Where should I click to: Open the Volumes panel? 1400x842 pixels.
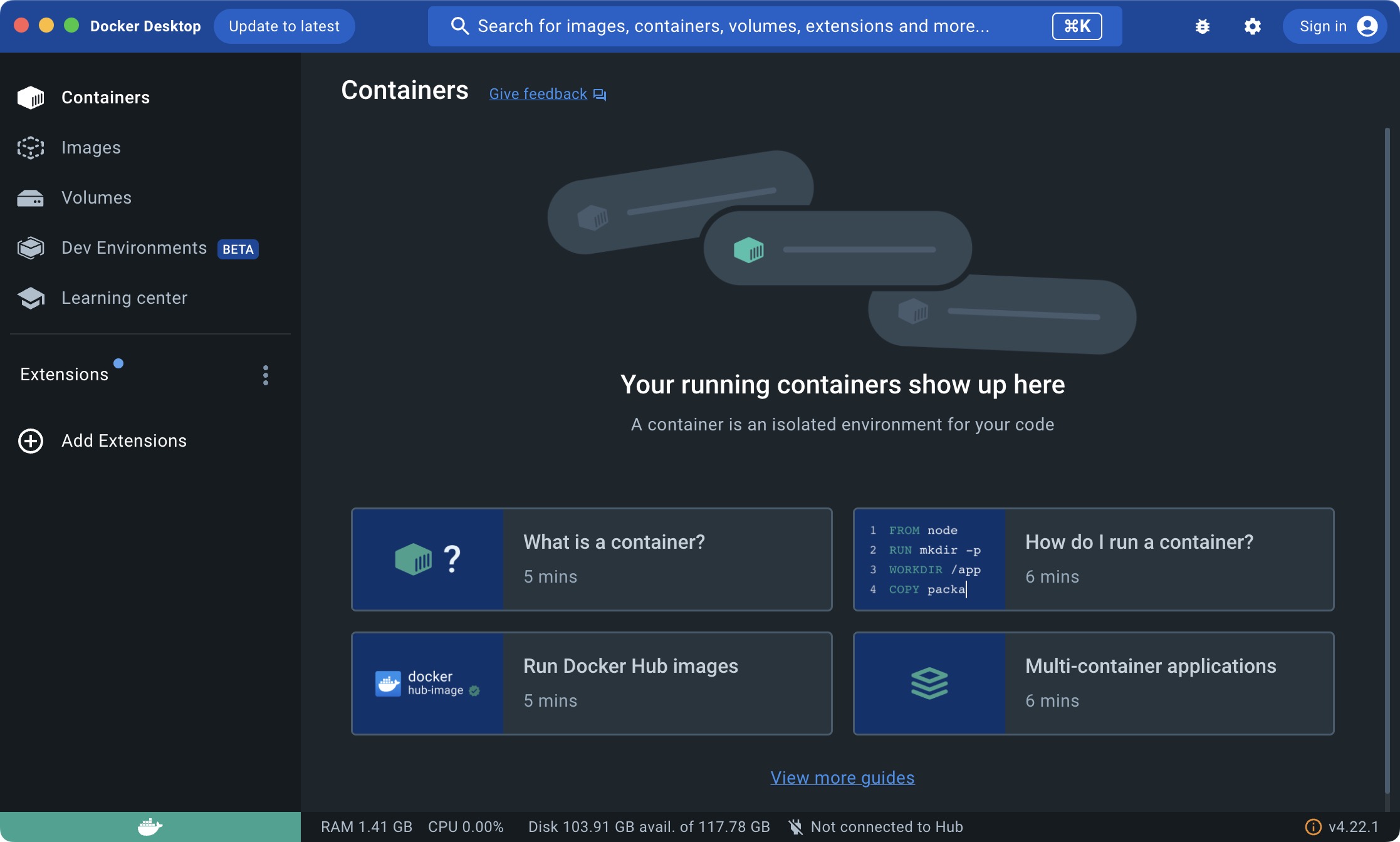(97, 197)
